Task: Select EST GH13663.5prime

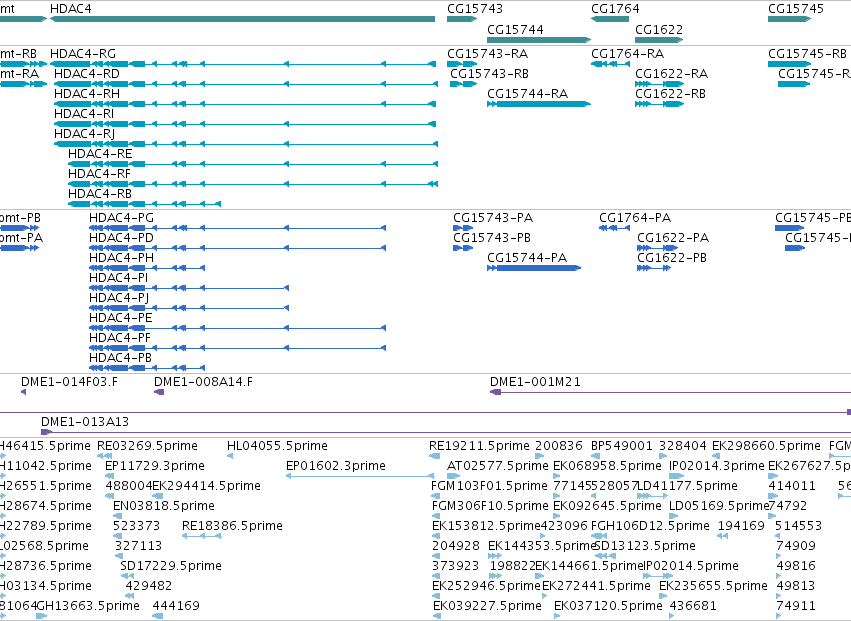Action: click(x=42, y=616)
